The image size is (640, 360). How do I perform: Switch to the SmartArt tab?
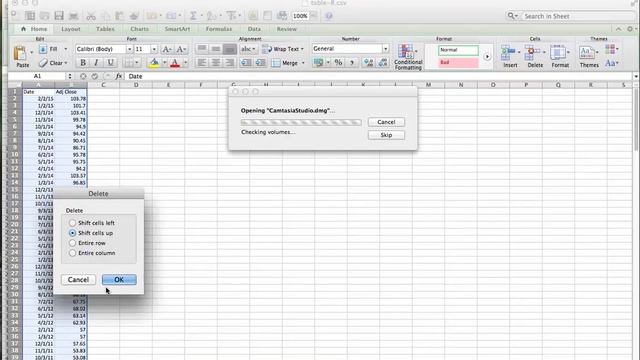pos(177,29)
